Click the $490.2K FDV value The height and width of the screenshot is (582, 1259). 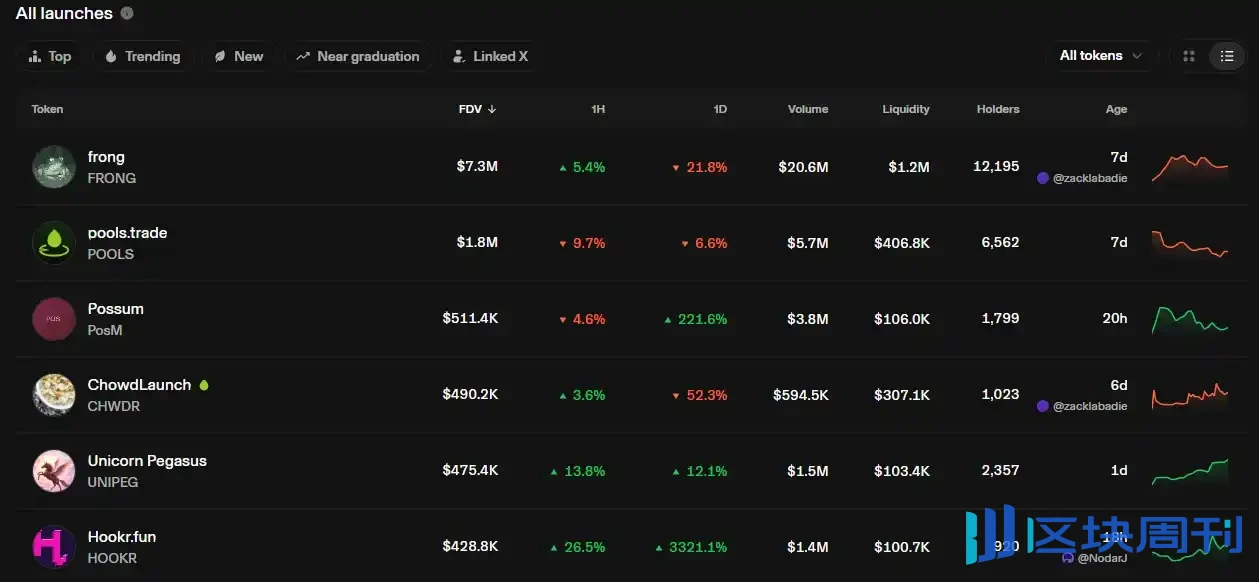tap(470, 395)
